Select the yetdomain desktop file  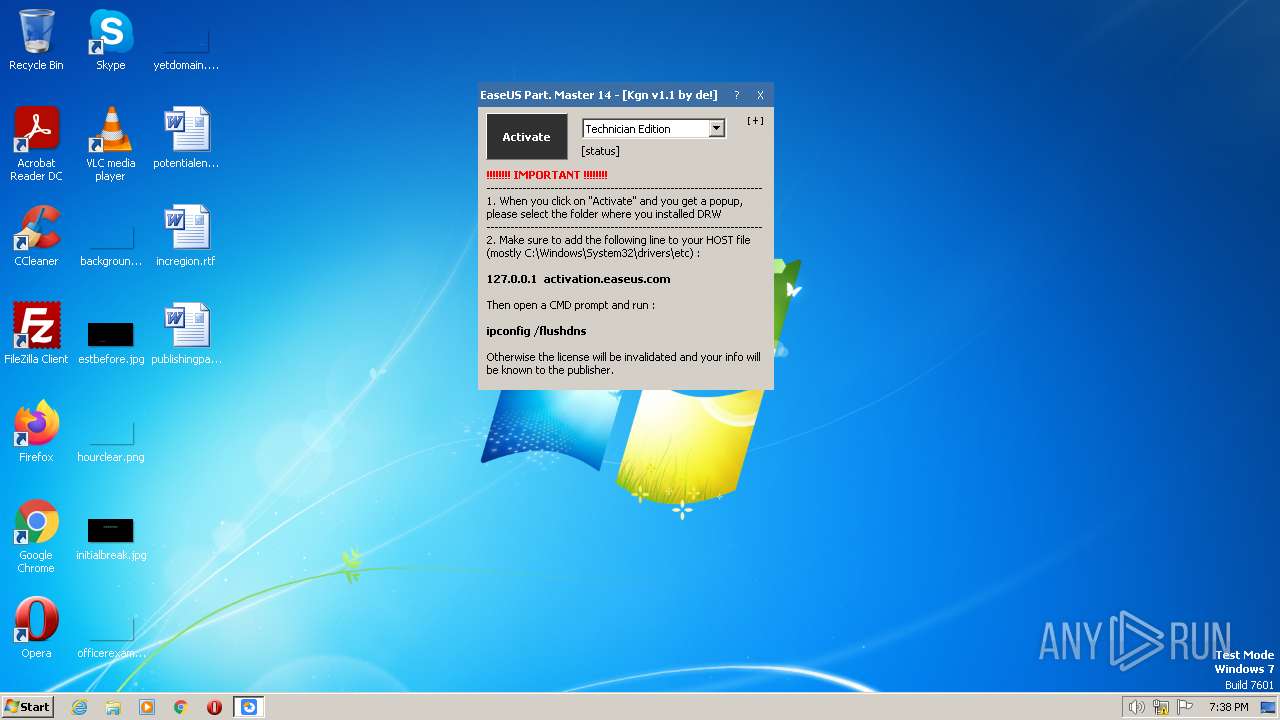tap(186, 45)
